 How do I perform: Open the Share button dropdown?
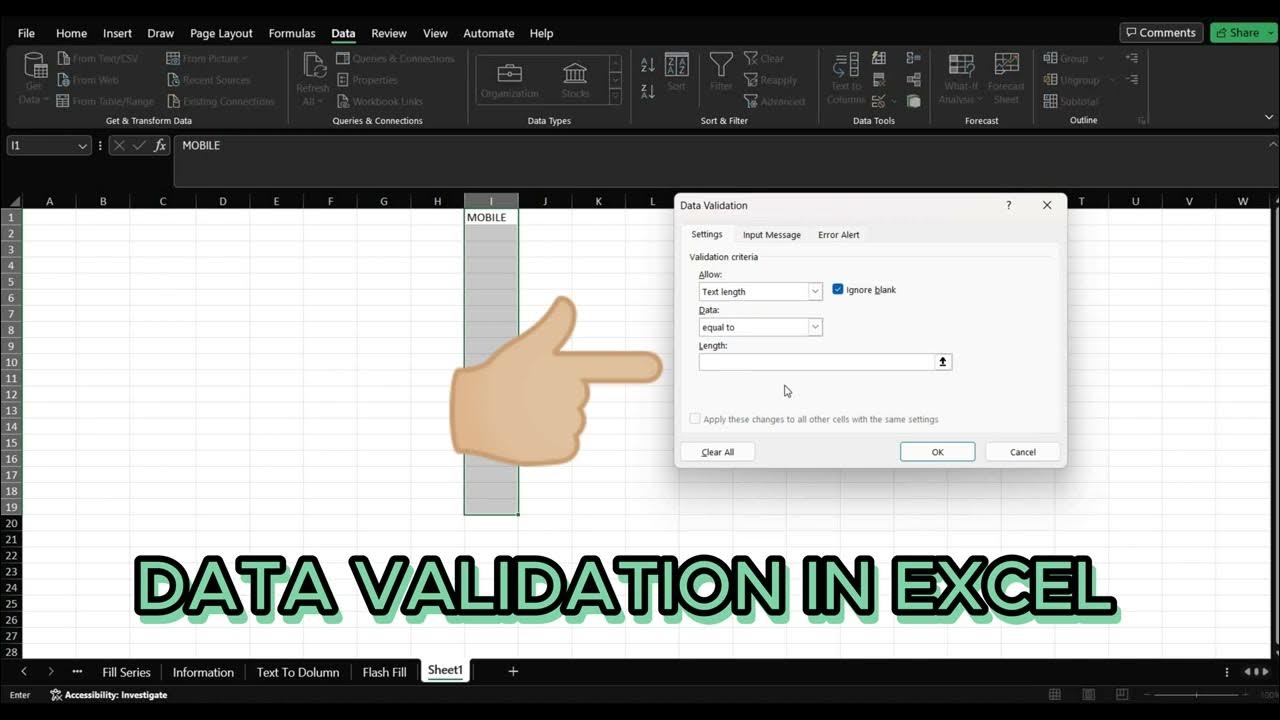click(x=1270, y=33)
